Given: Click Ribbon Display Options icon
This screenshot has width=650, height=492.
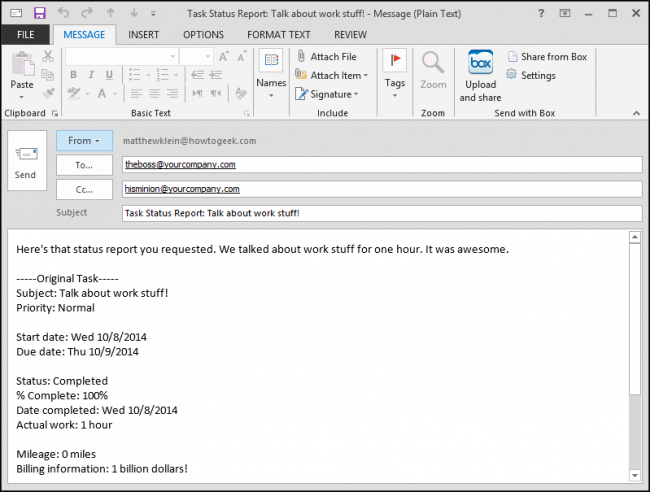Looking at the screenshot, I should tap(565, 13).
